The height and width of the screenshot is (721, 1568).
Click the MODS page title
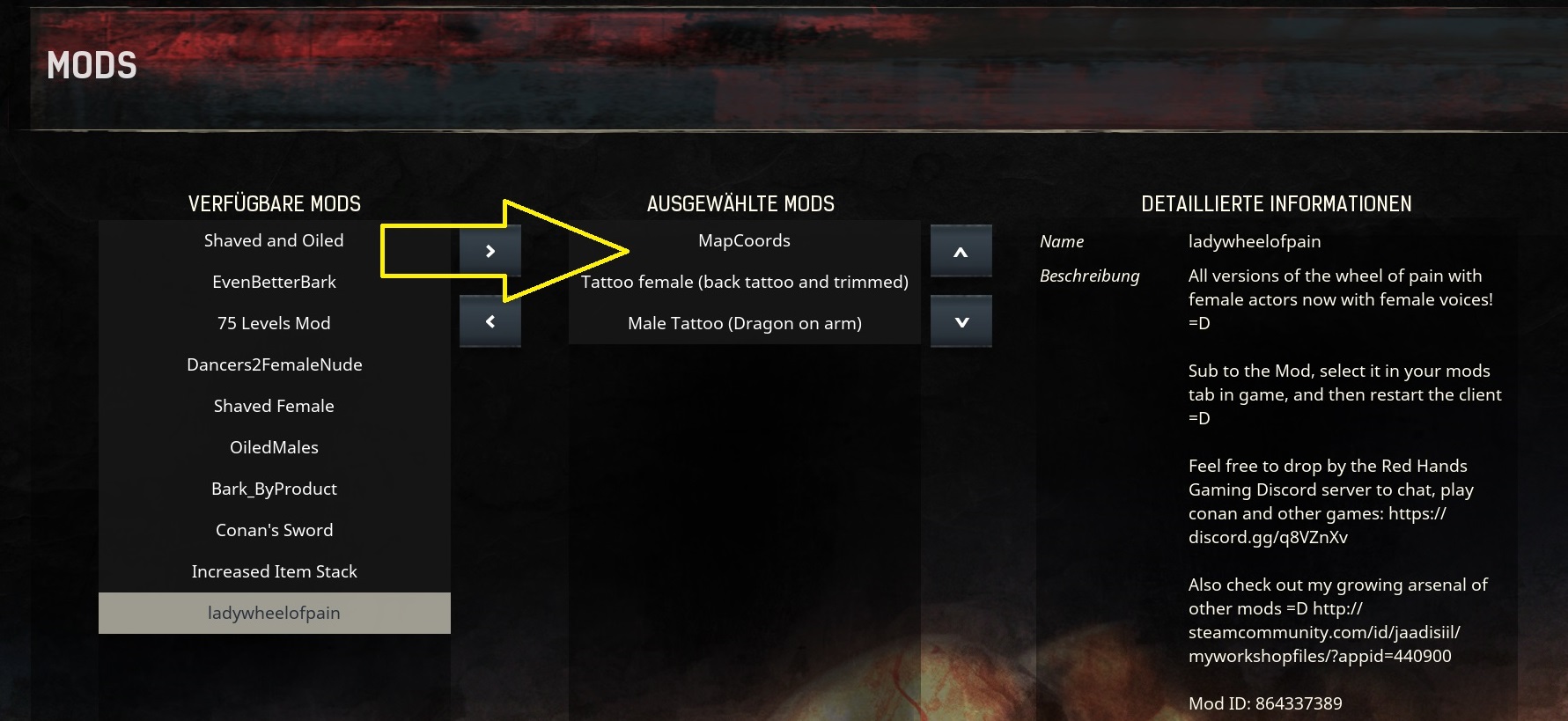pos(92,66)
